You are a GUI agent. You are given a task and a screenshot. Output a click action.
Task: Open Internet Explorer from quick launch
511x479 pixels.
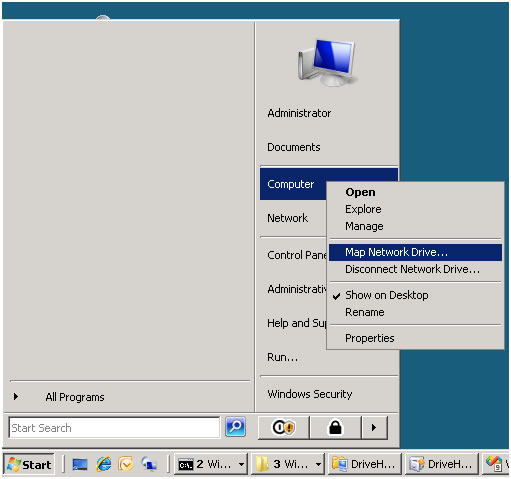click(x=104, y=464)
